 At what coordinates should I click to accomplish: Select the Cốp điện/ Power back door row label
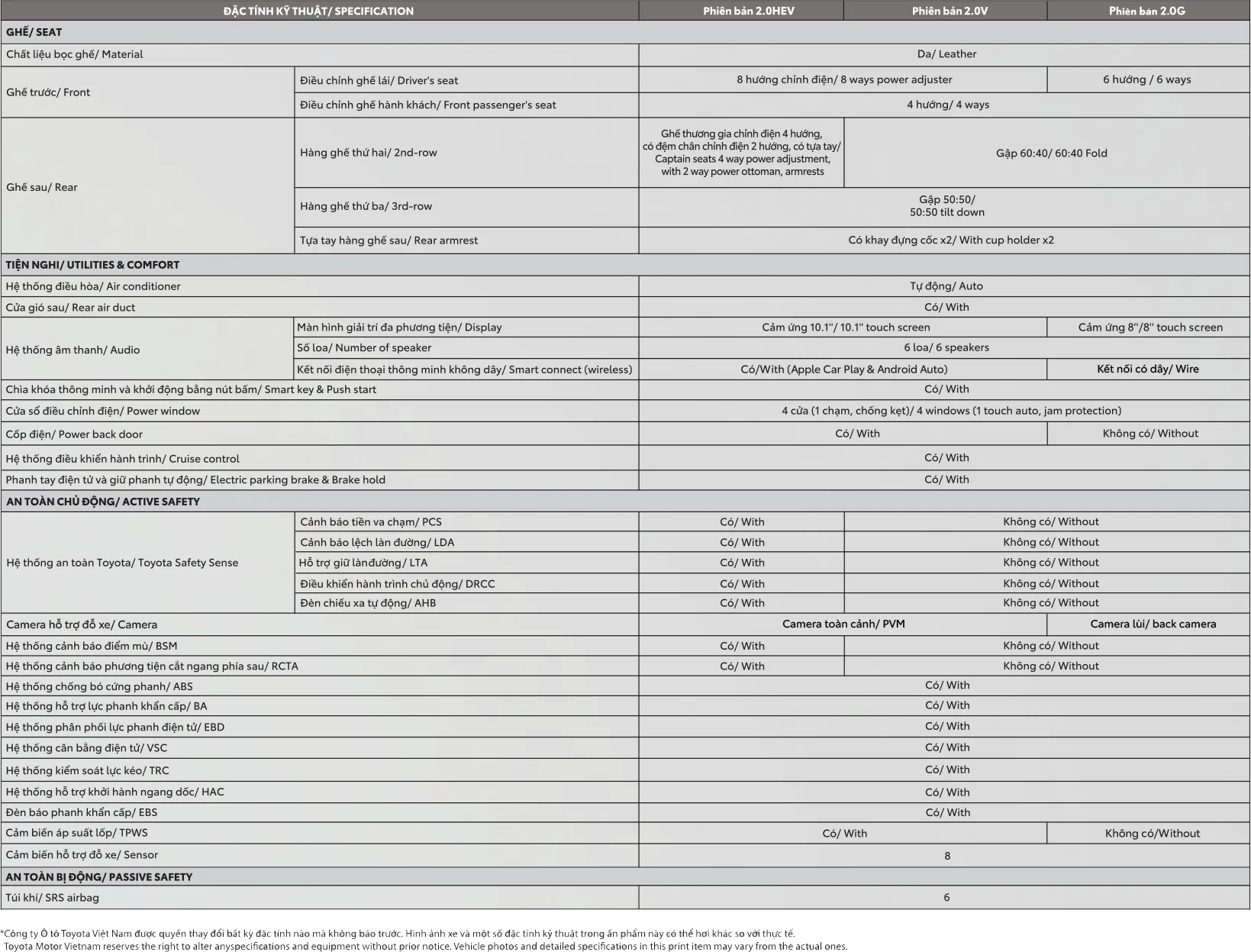(74, 434)
